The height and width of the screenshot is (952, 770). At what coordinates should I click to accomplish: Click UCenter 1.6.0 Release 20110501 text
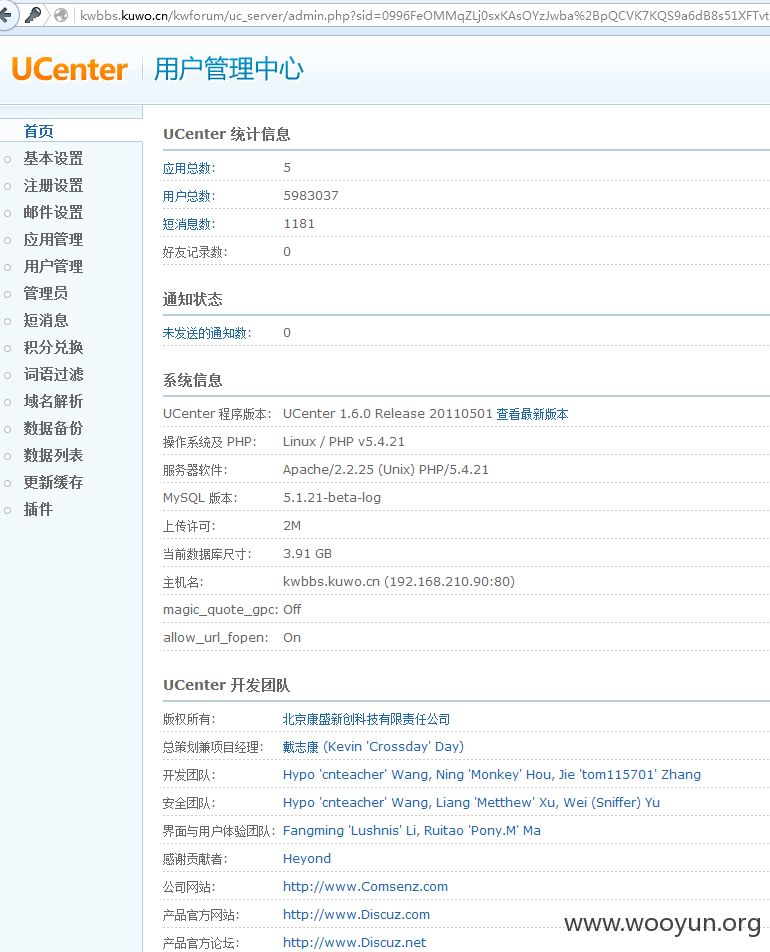[387, 413]
